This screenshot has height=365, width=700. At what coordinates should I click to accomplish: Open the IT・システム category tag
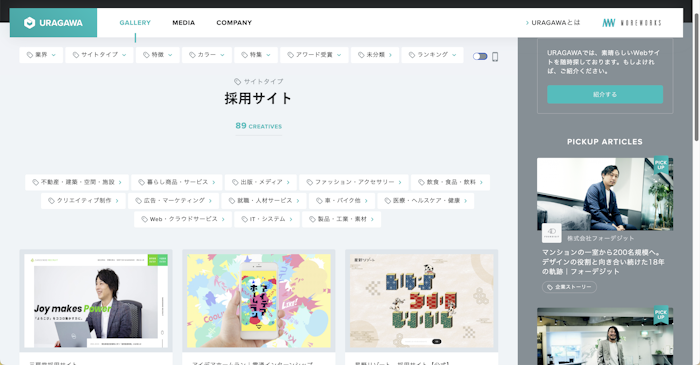[x=267, y=220]
